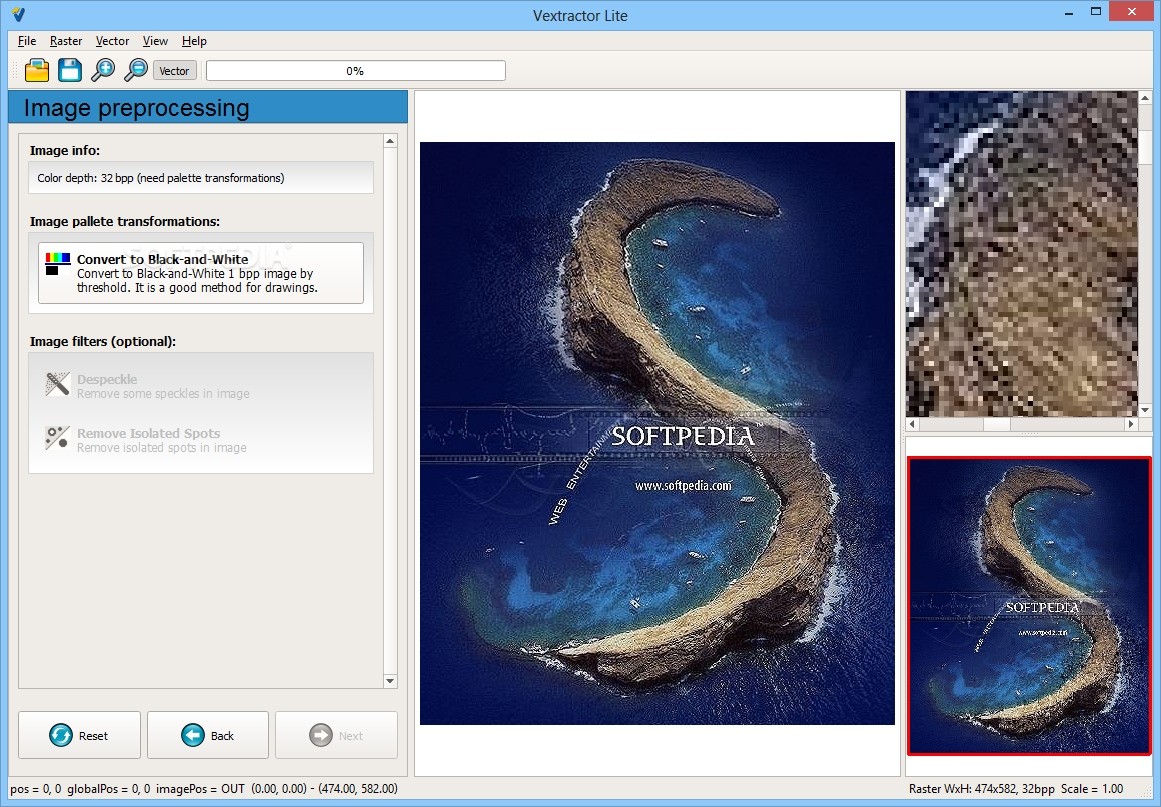The width and height of the screenshot is (1161, 807).
Task: Click the Image preprocessing panel header
Action: click(x=207, y=107)
